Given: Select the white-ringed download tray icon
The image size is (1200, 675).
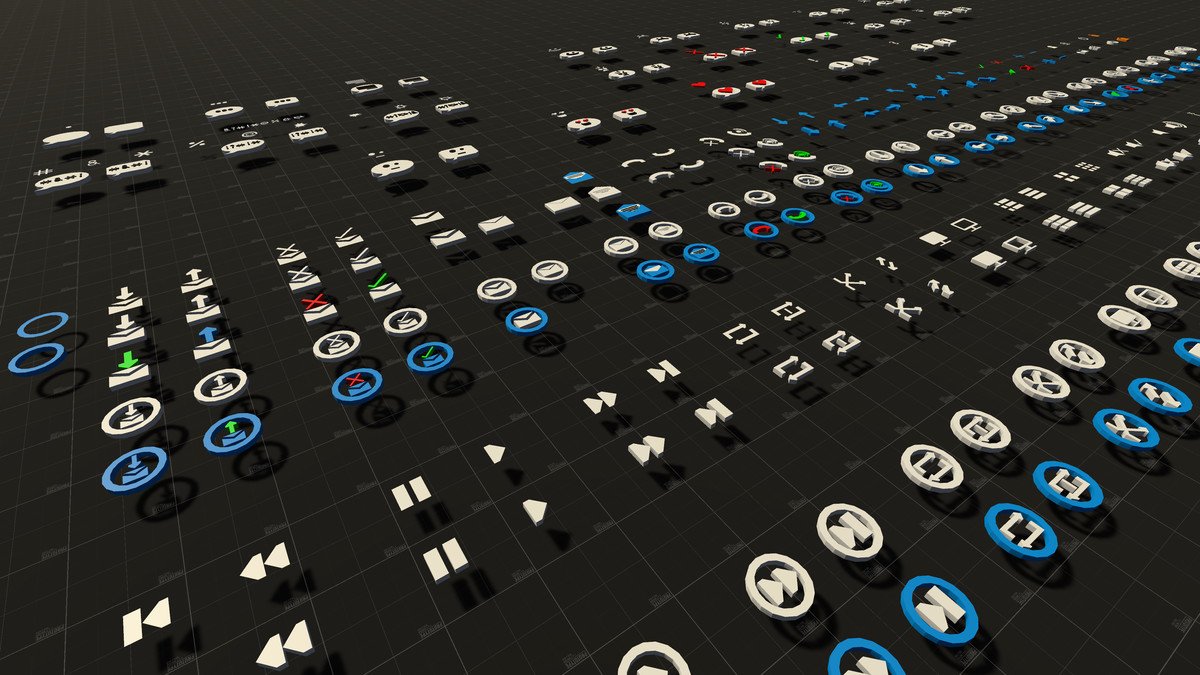Looking at the screenshot, I should pos(131,416).
